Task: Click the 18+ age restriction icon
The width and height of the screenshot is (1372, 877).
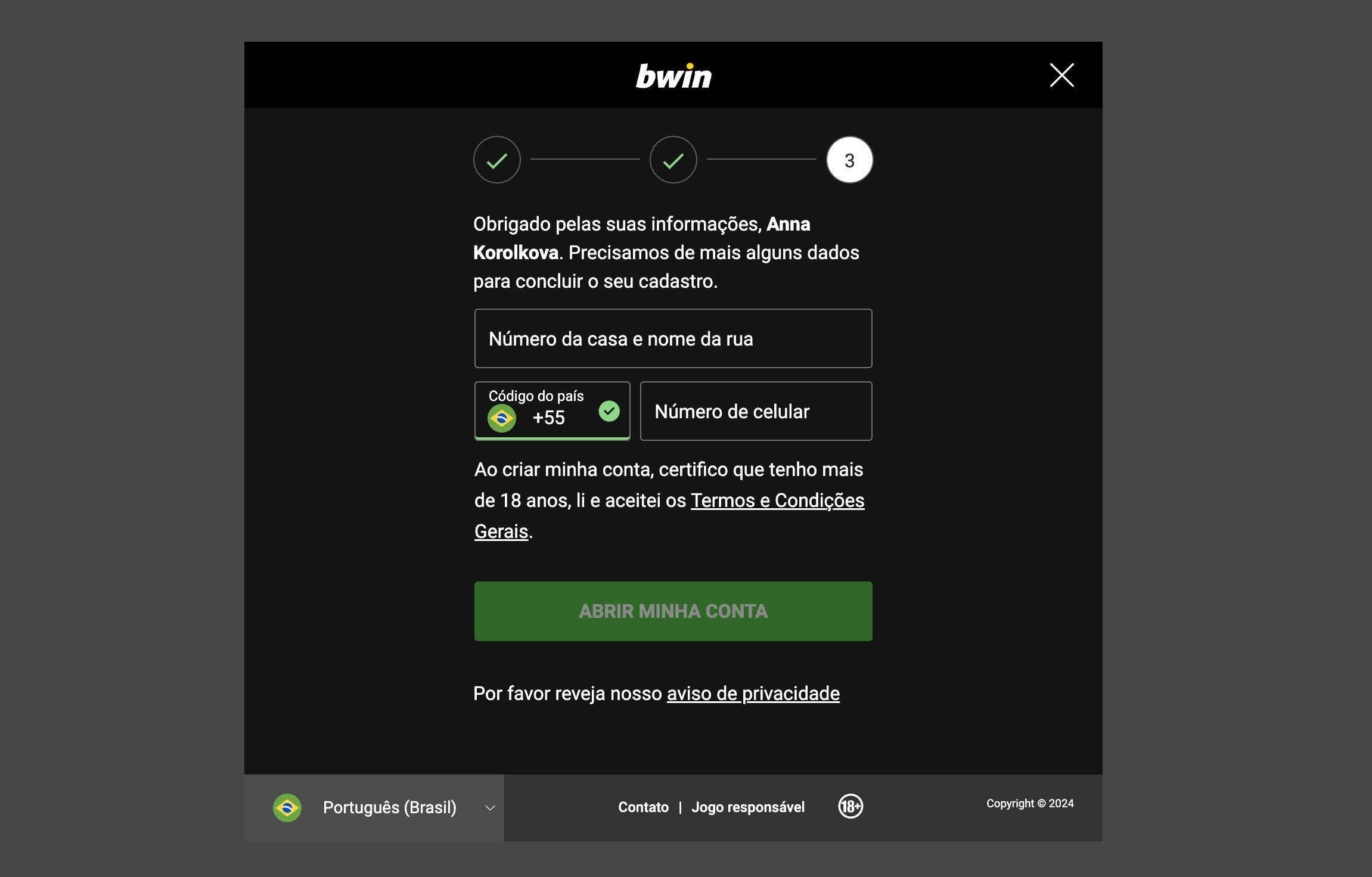Action: tap(850, 807)
